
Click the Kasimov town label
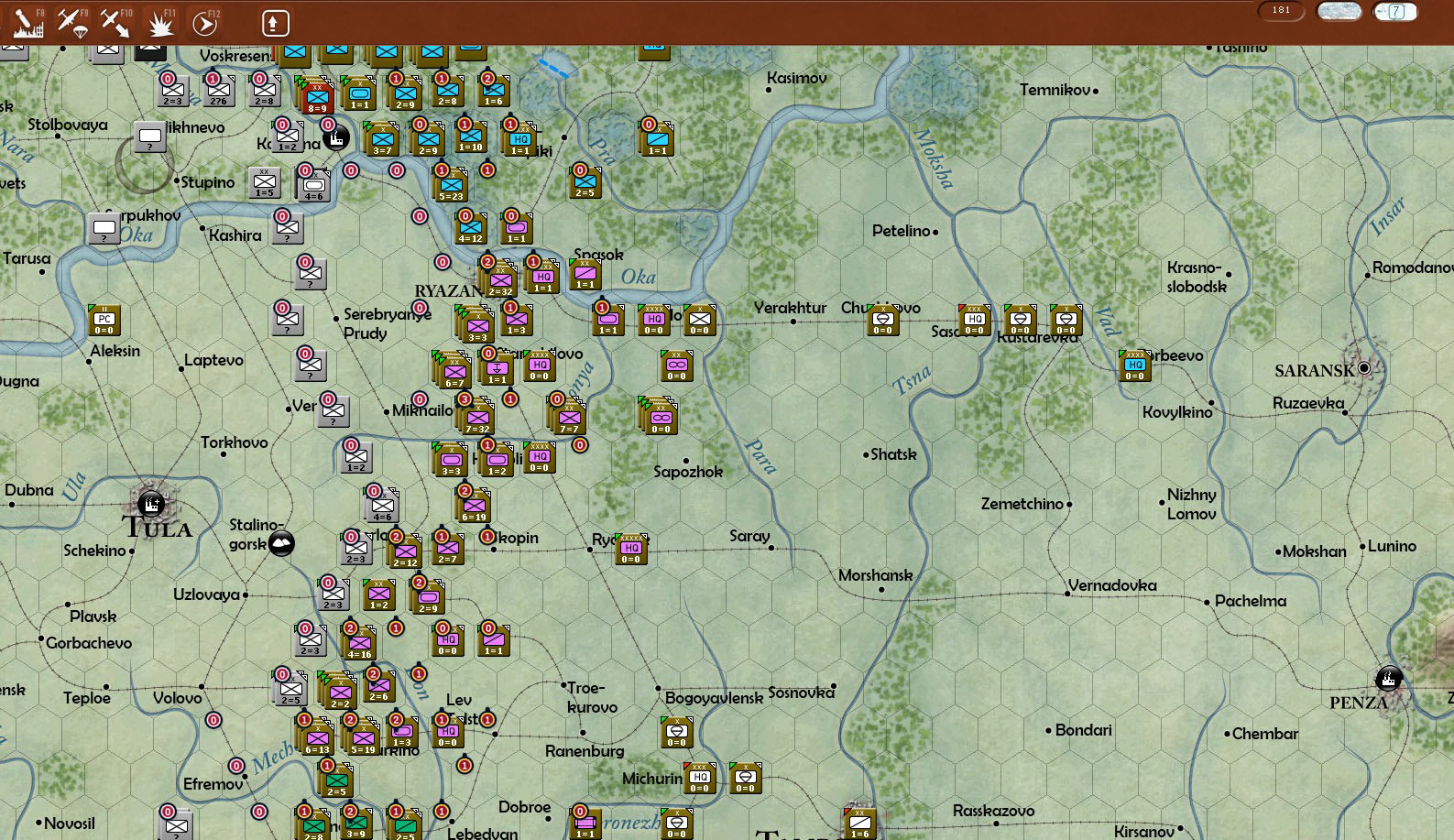coord(797,79)
